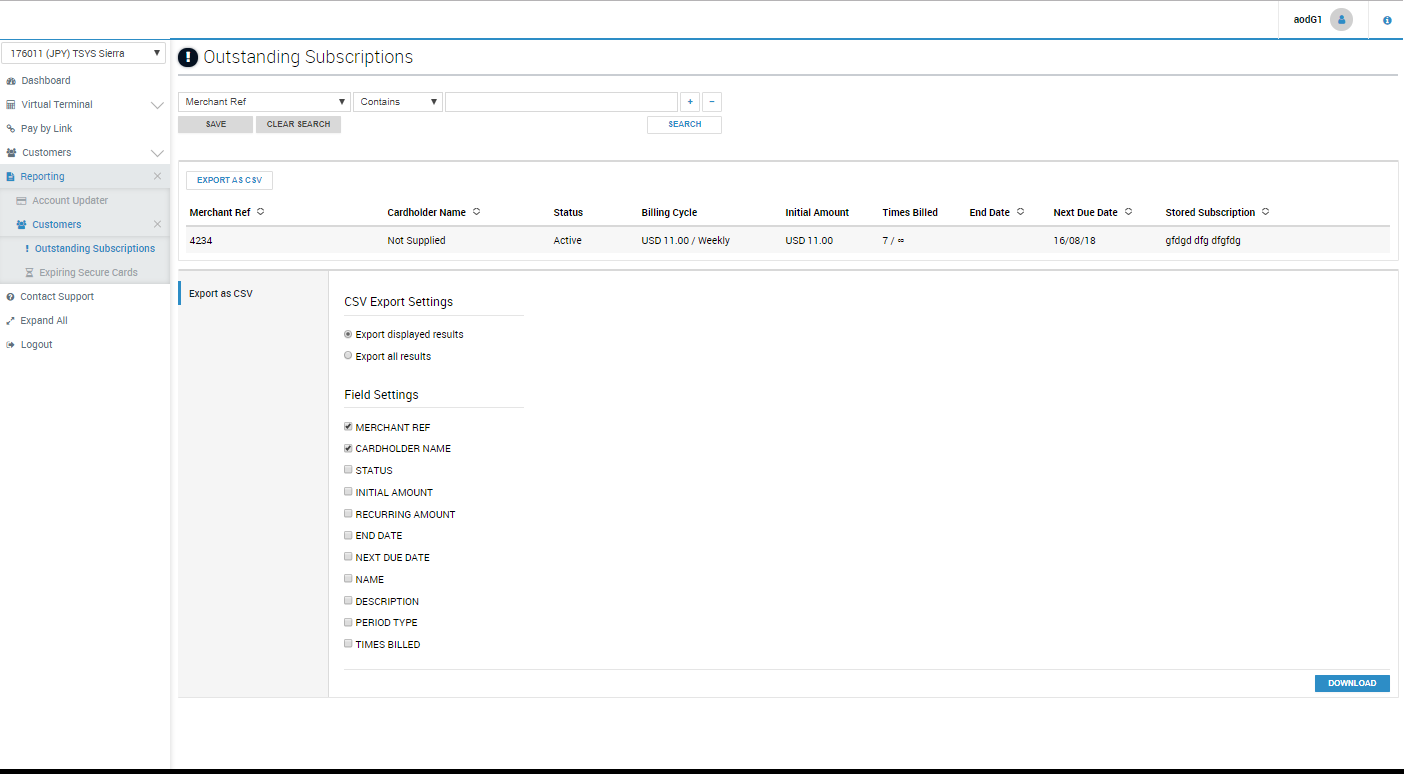
Task: Go to Expiring Secure Cards report
Action: click(x=88, y=272)
